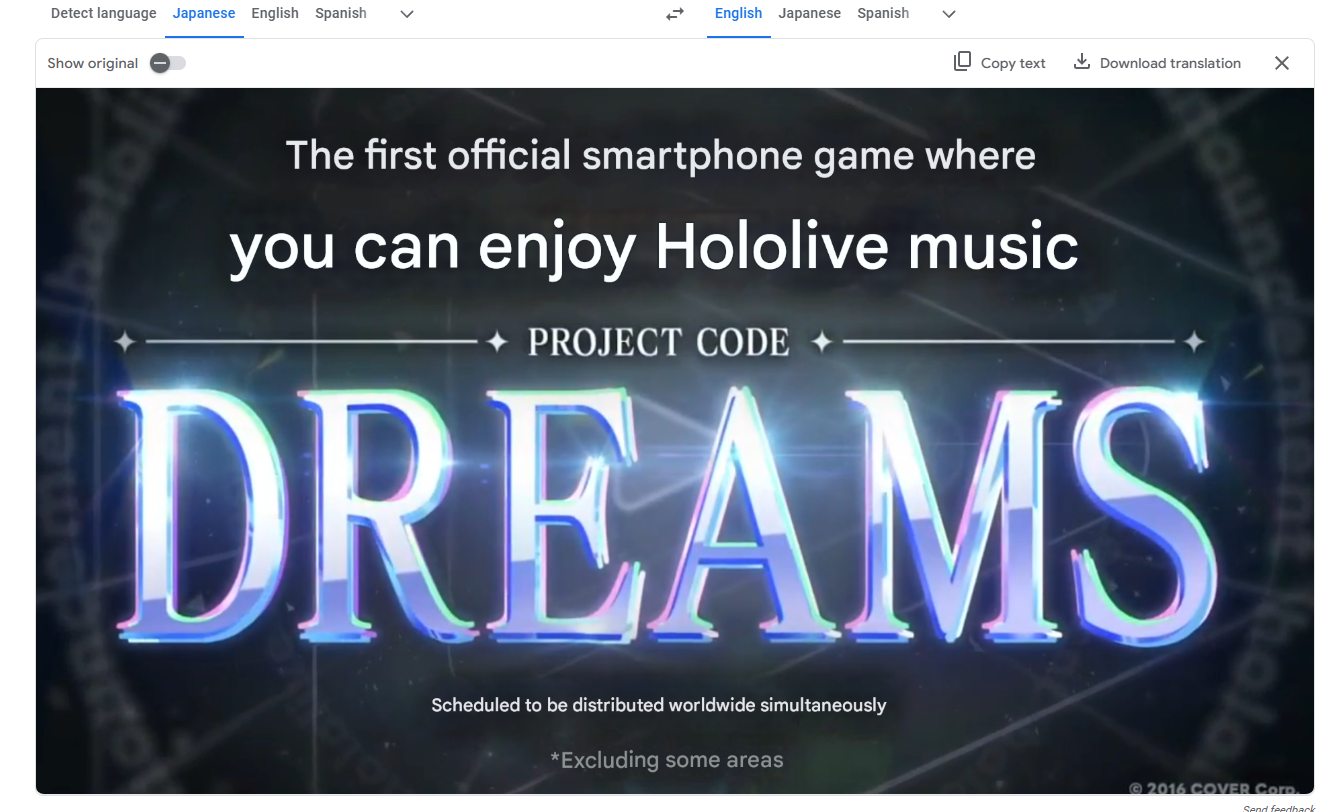Switch source language to English
The height and width of the screenshot is (812, 1339).
tap(275, 13)
